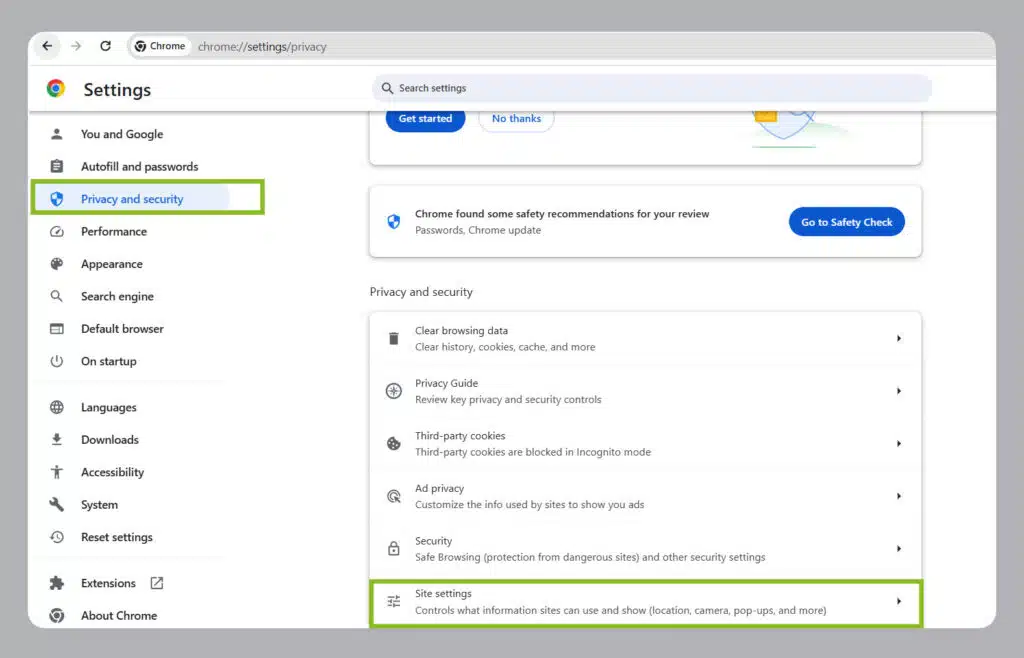Click the padlock icon for Security
Image resolution: width=1024 pixels, height=658 pixels.
click(x=394, y=548)
